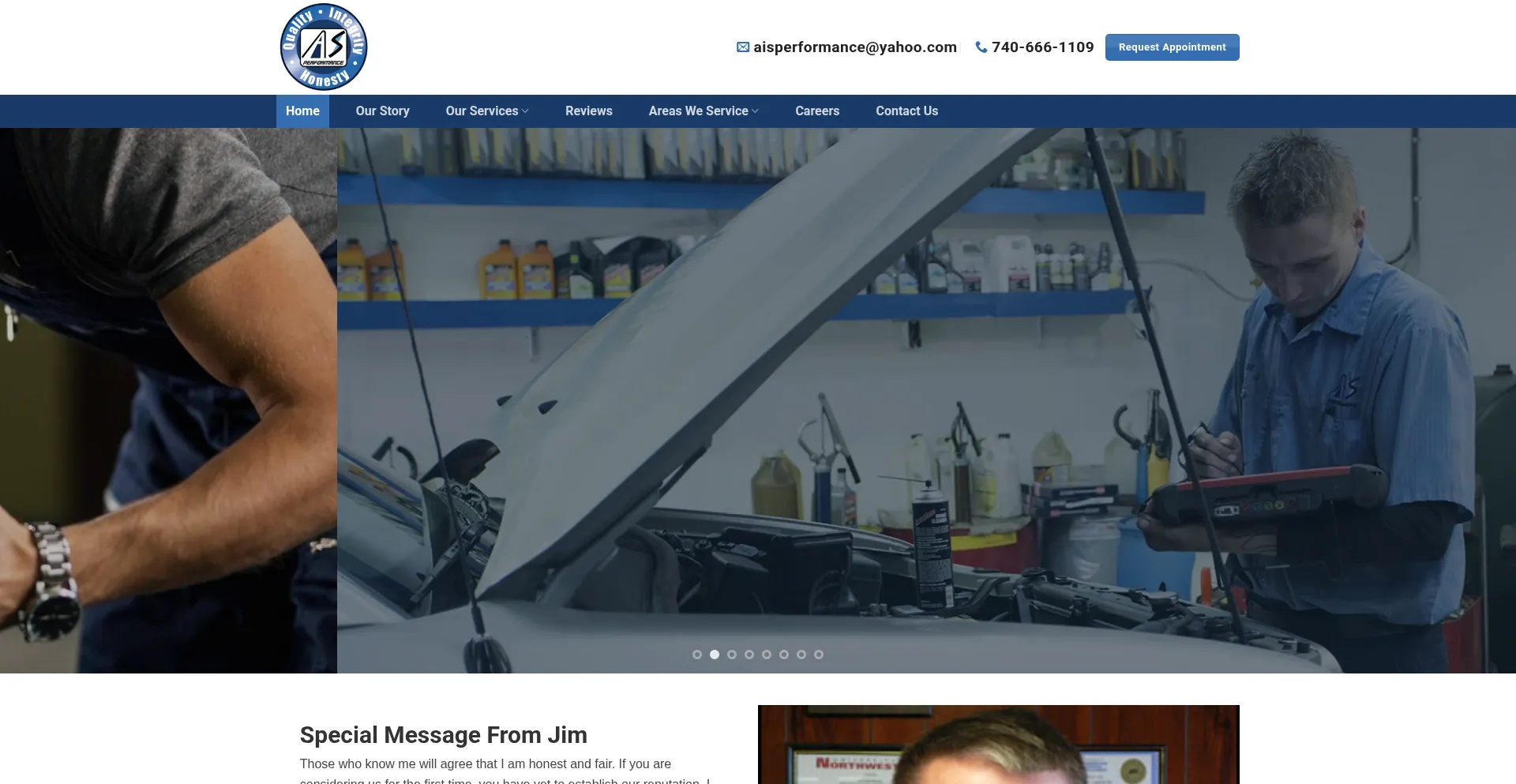Click the Special Message From Jim heading
1516x784 pixels.
tap(444, 735)
